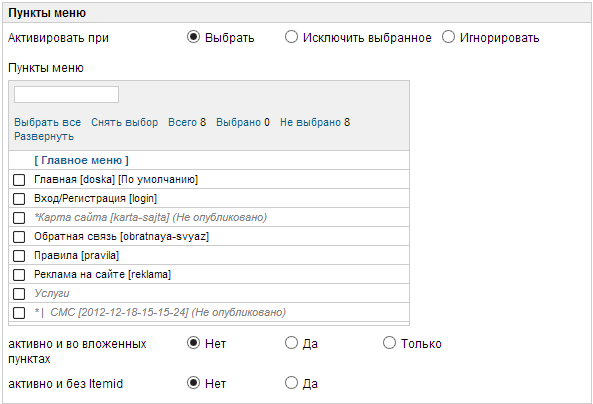
Task: Check the 'Обратная связь' checkbox
Action: pos(19,237)
